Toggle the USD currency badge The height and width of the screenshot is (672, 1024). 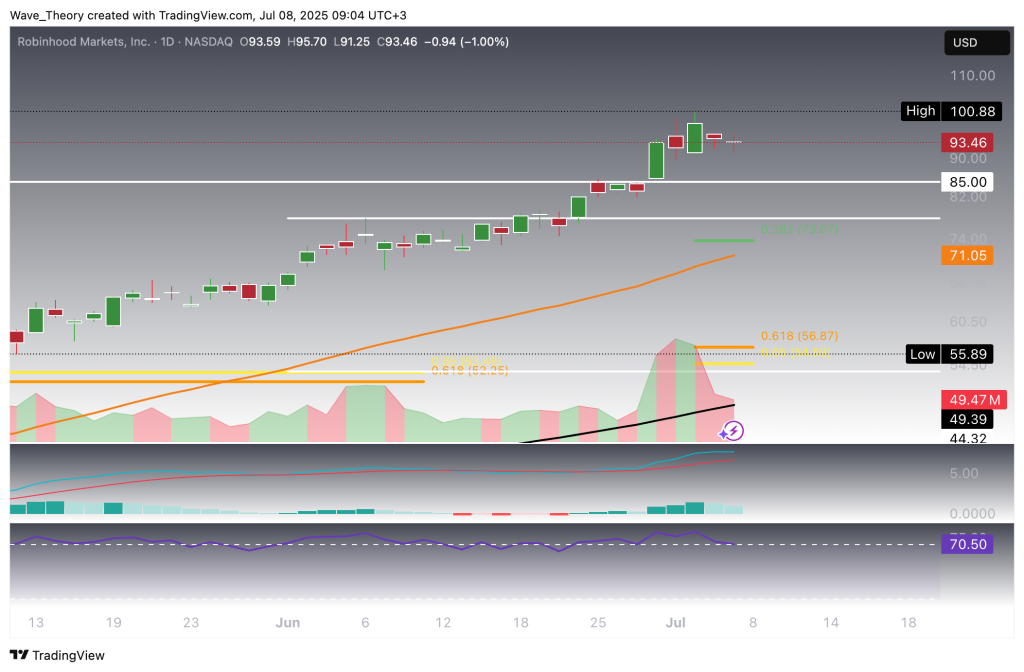tap(976, 42)
